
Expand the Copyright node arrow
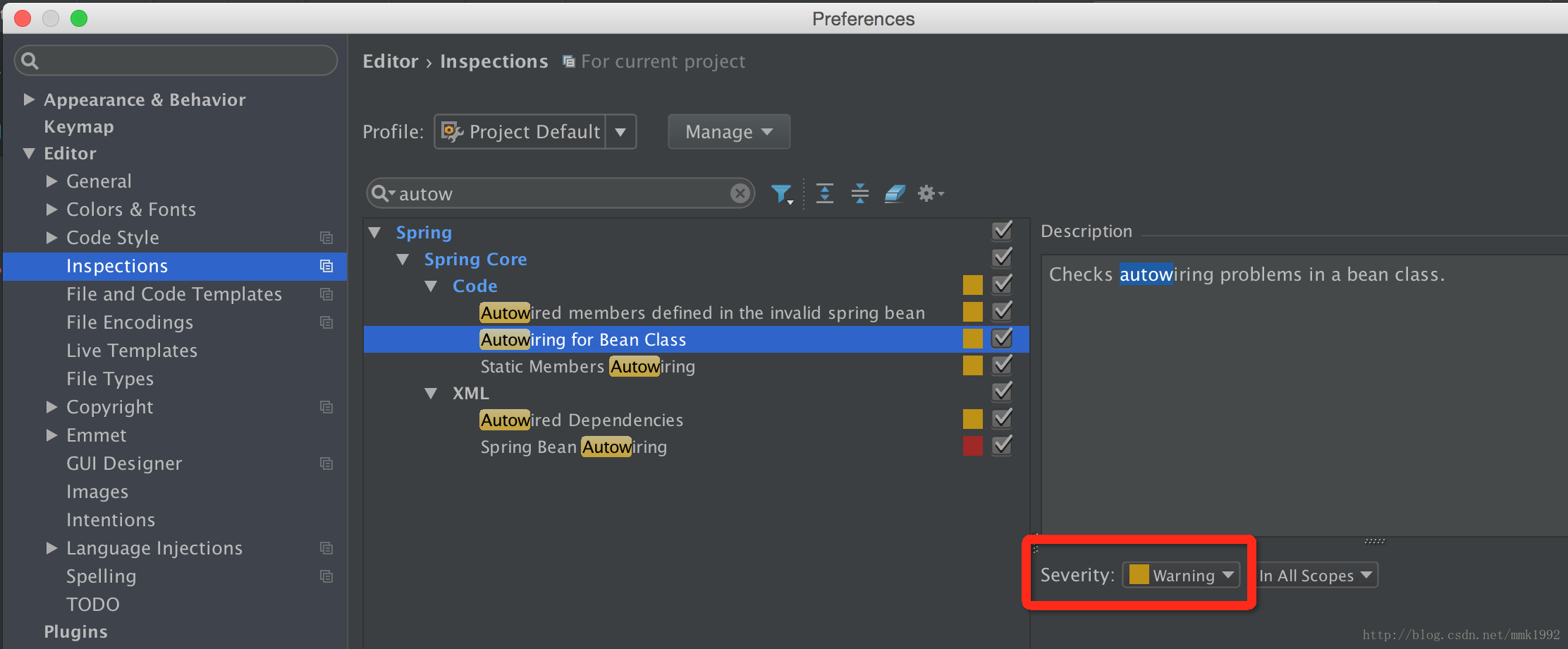click(x=51, y=407)
